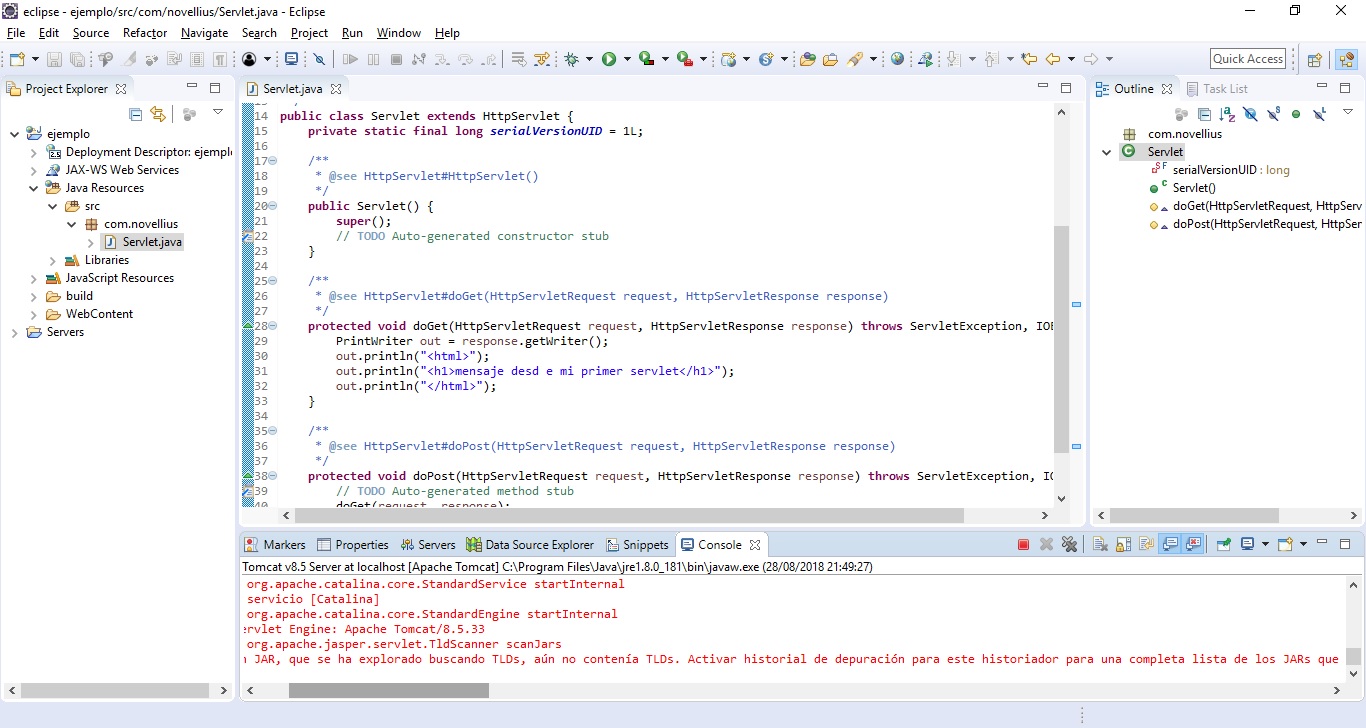Screen dimensions: 1366x728
Task: Open the Run button dropdown arrow
Action: [627, 59]
